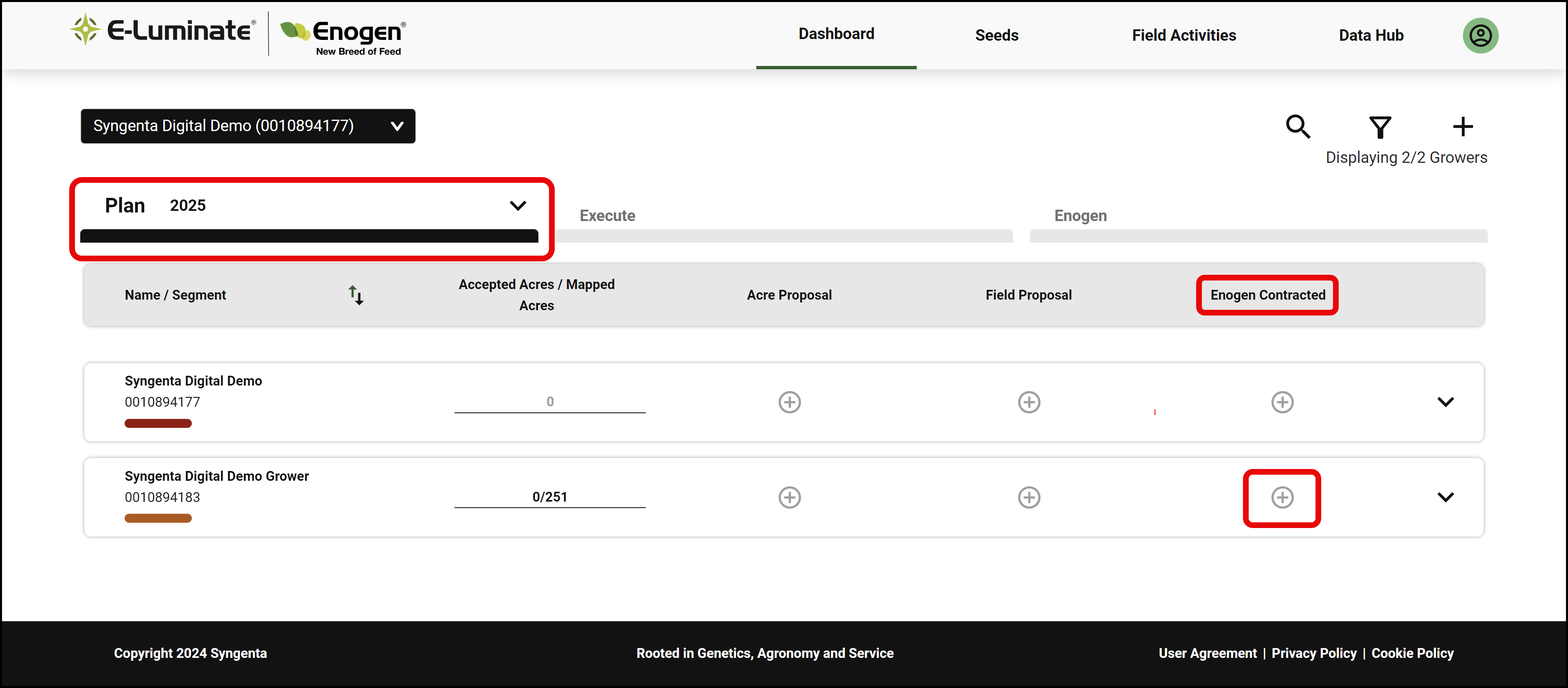Open the Privacy Policy link

coord(1313,653)
